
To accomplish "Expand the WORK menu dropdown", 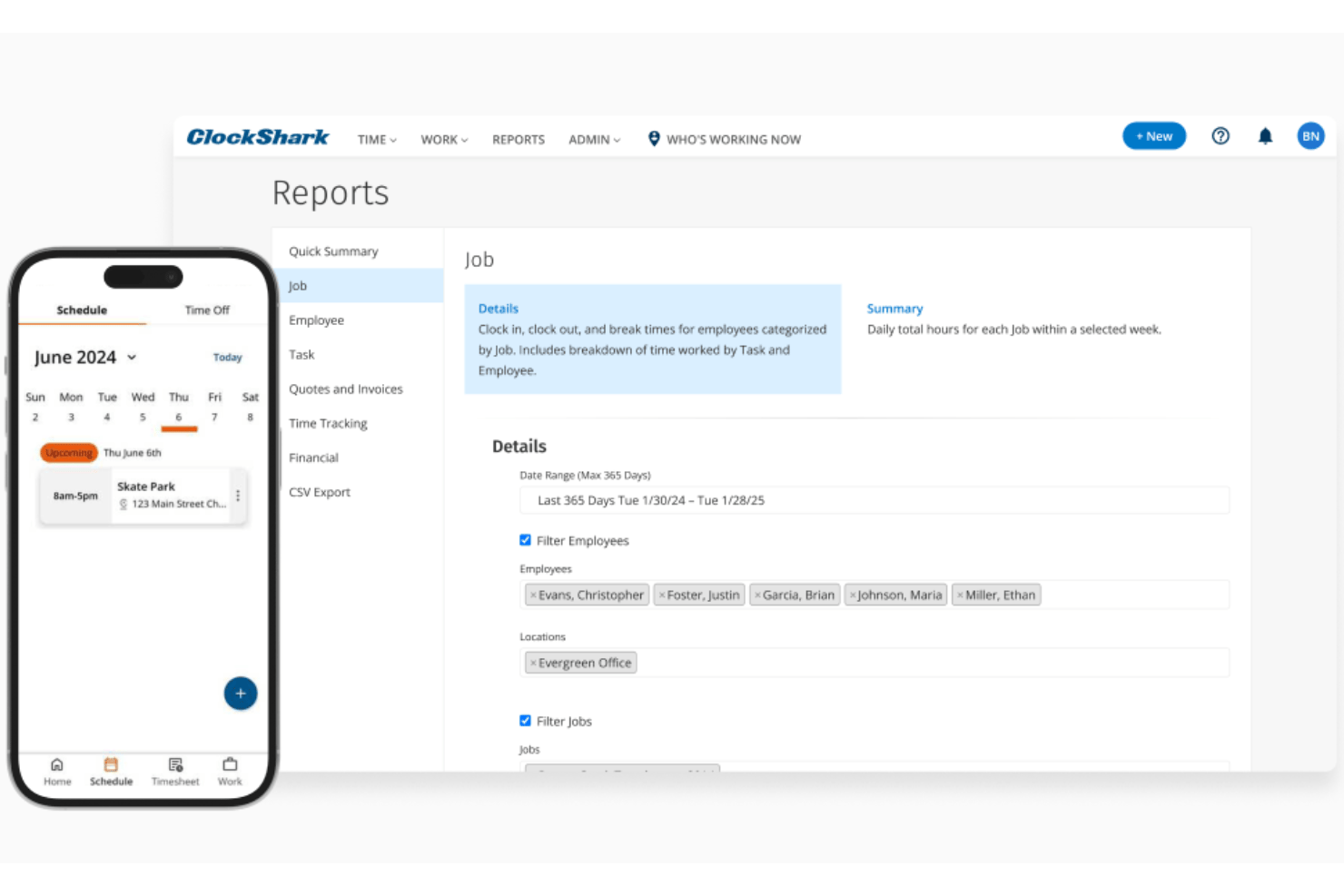I will tap(444, 140).
